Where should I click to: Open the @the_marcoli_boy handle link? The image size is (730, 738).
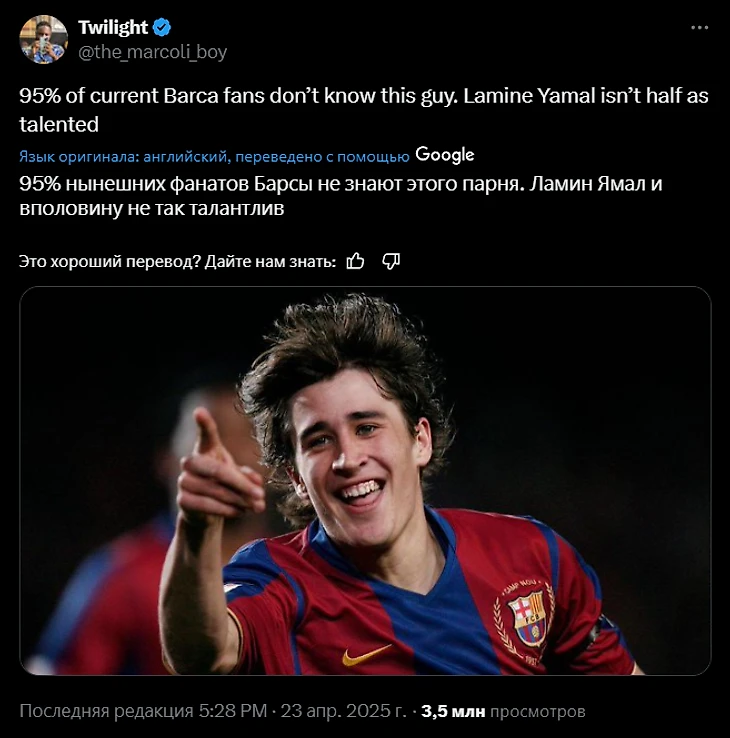coord(152,52)
